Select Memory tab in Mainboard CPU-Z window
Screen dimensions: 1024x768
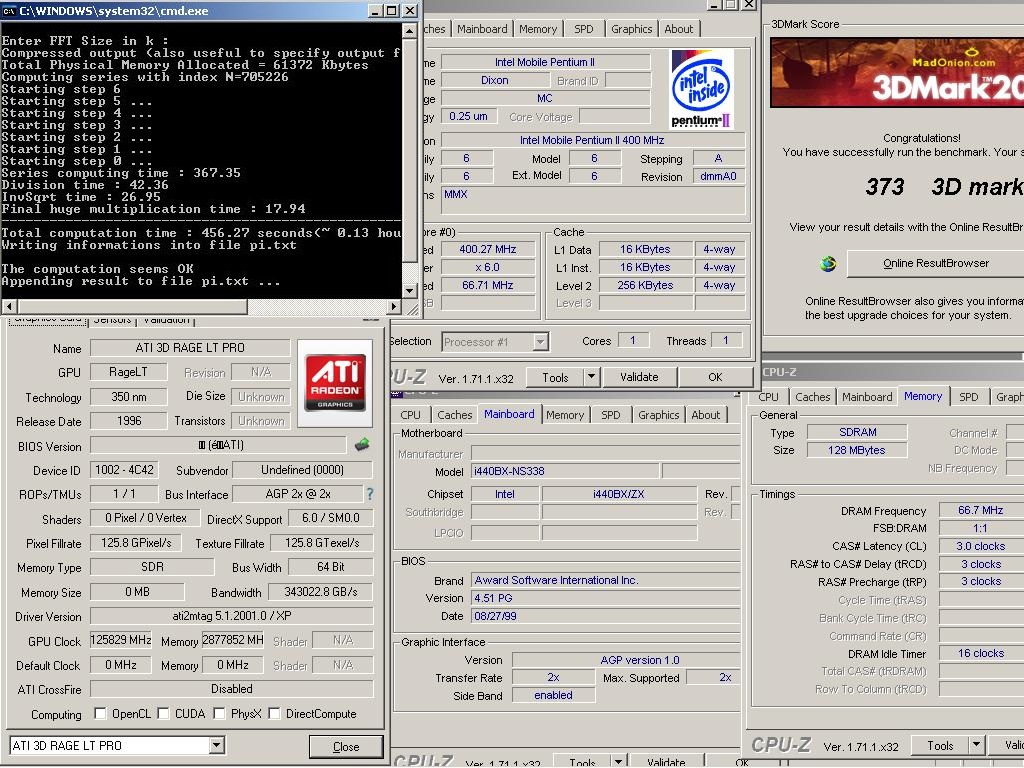[565, 415]
